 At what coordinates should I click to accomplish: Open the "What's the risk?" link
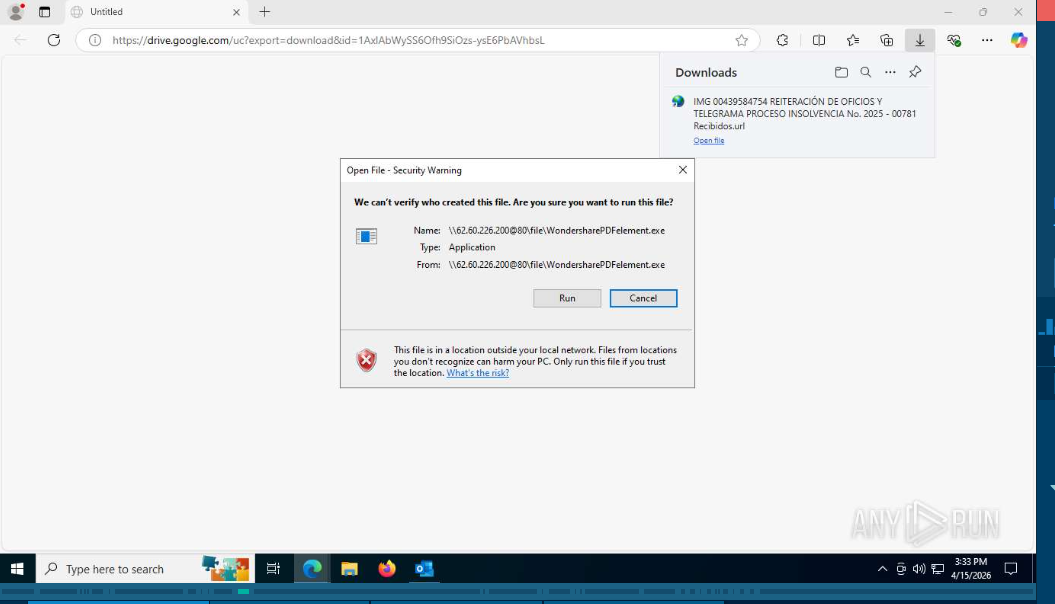tap(478, 373)
